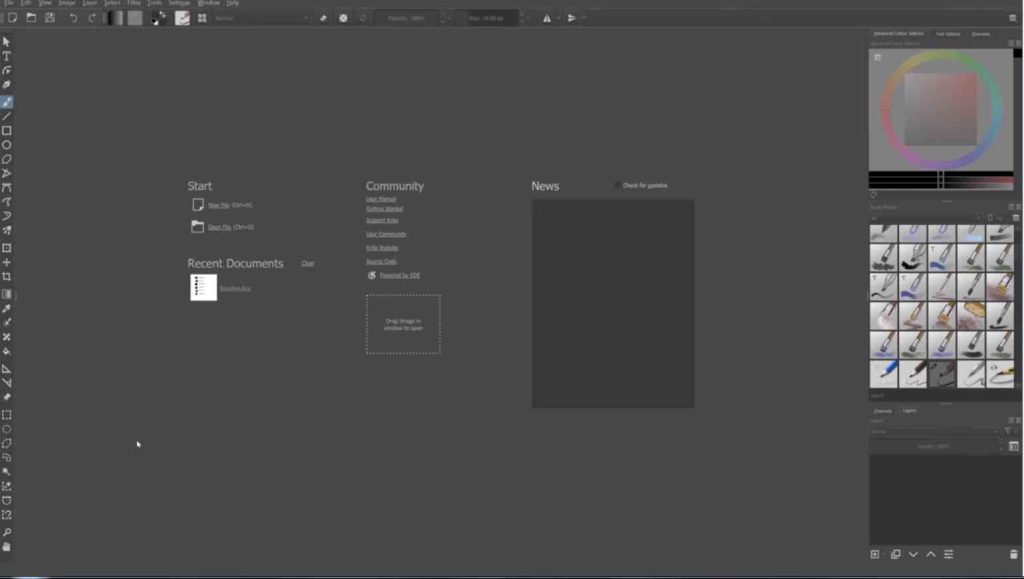The height and width of the screenshot is (579, 1024).
Task: Click the delete layer trash icon
Action: [x=1014, y=555]
